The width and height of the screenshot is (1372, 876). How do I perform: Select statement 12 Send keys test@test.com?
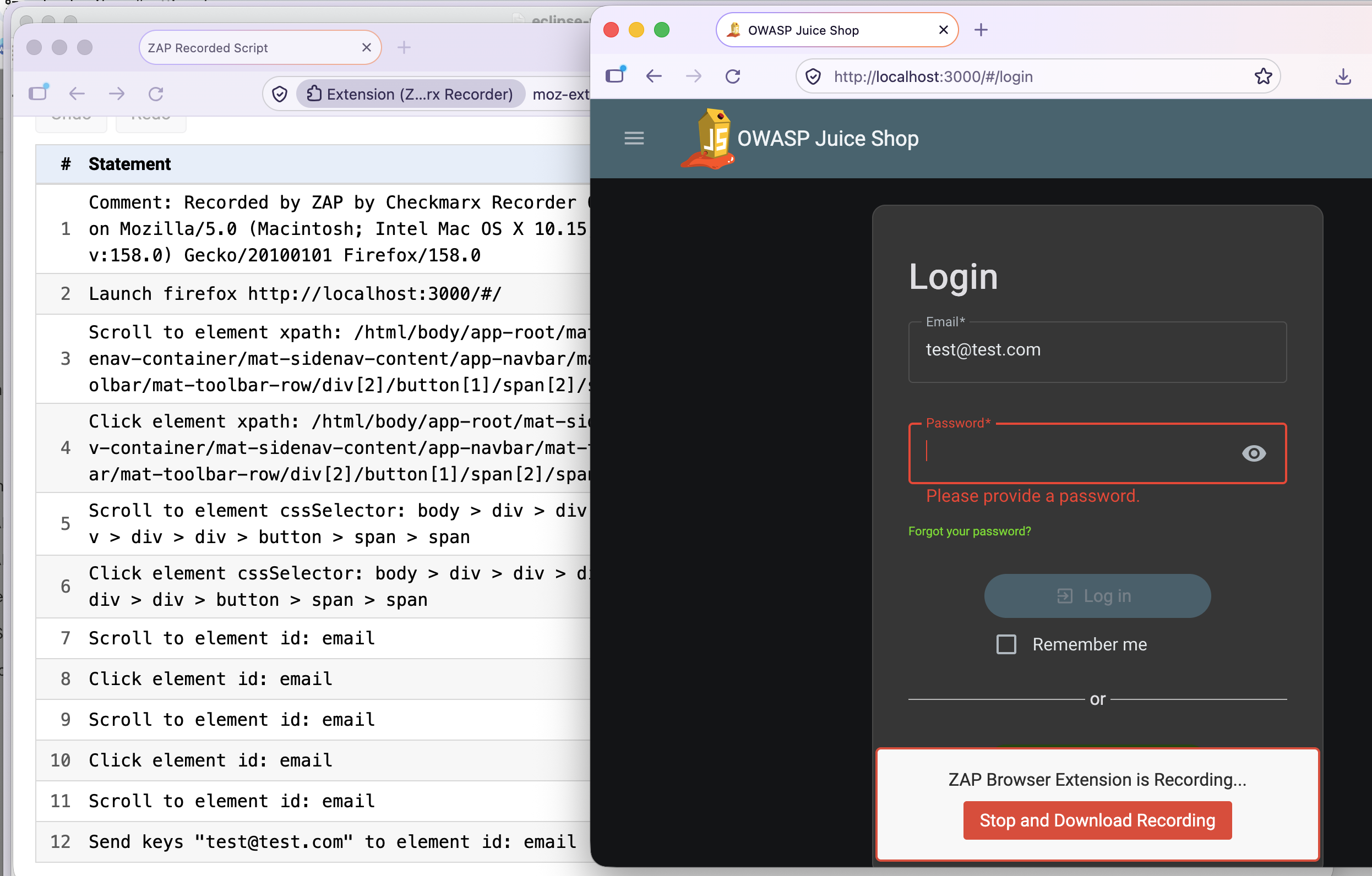[x=313, y=842]
